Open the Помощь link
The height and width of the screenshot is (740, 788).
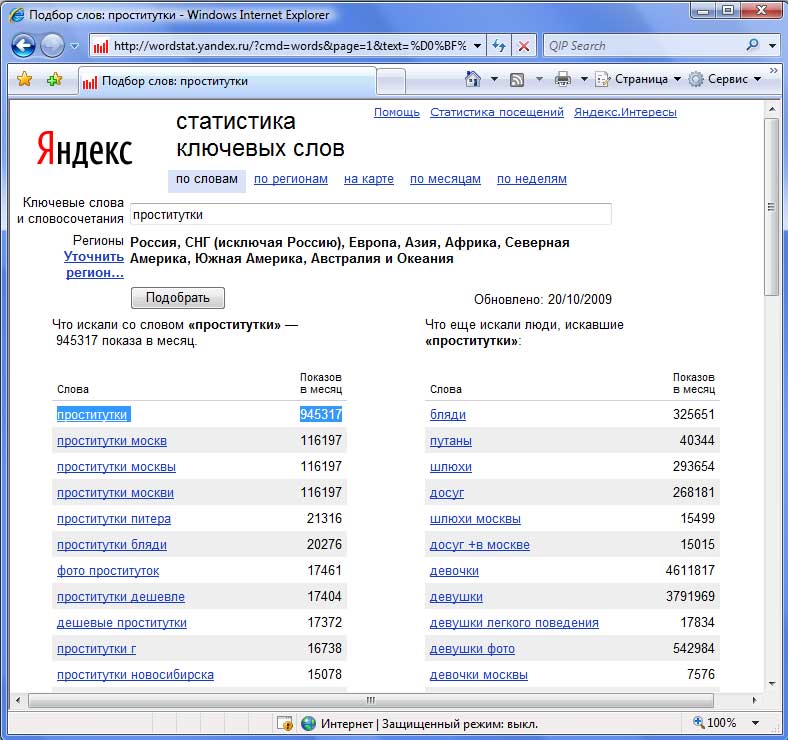coord(397,112)
